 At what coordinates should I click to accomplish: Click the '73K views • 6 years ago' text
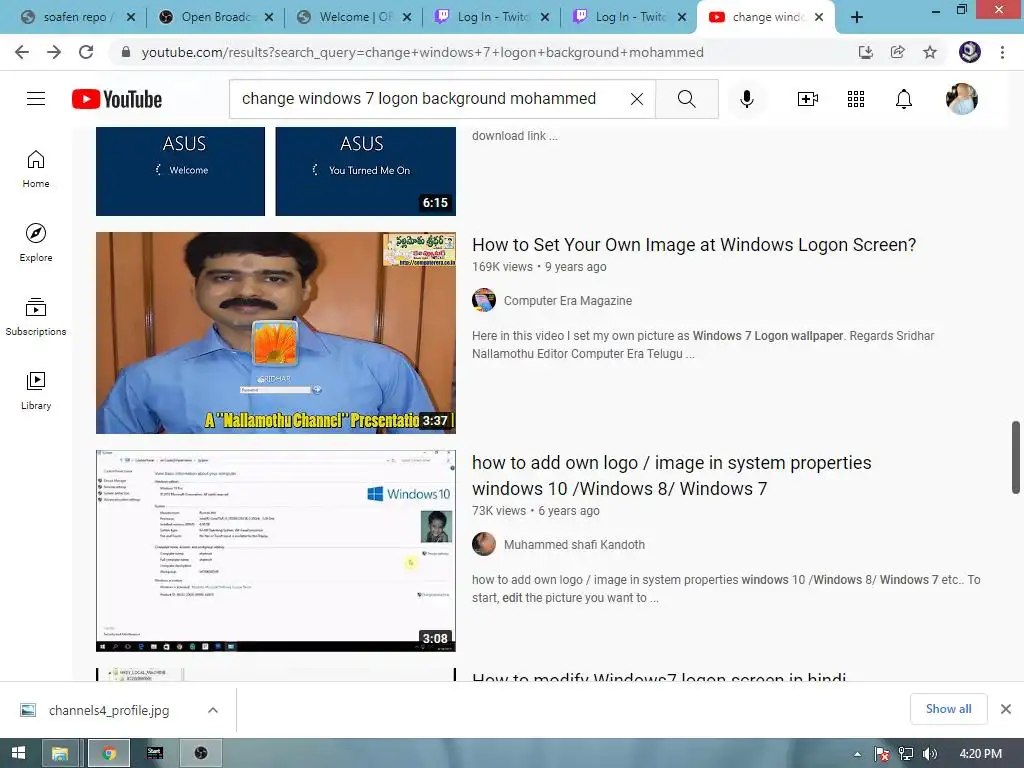[536, 511]
